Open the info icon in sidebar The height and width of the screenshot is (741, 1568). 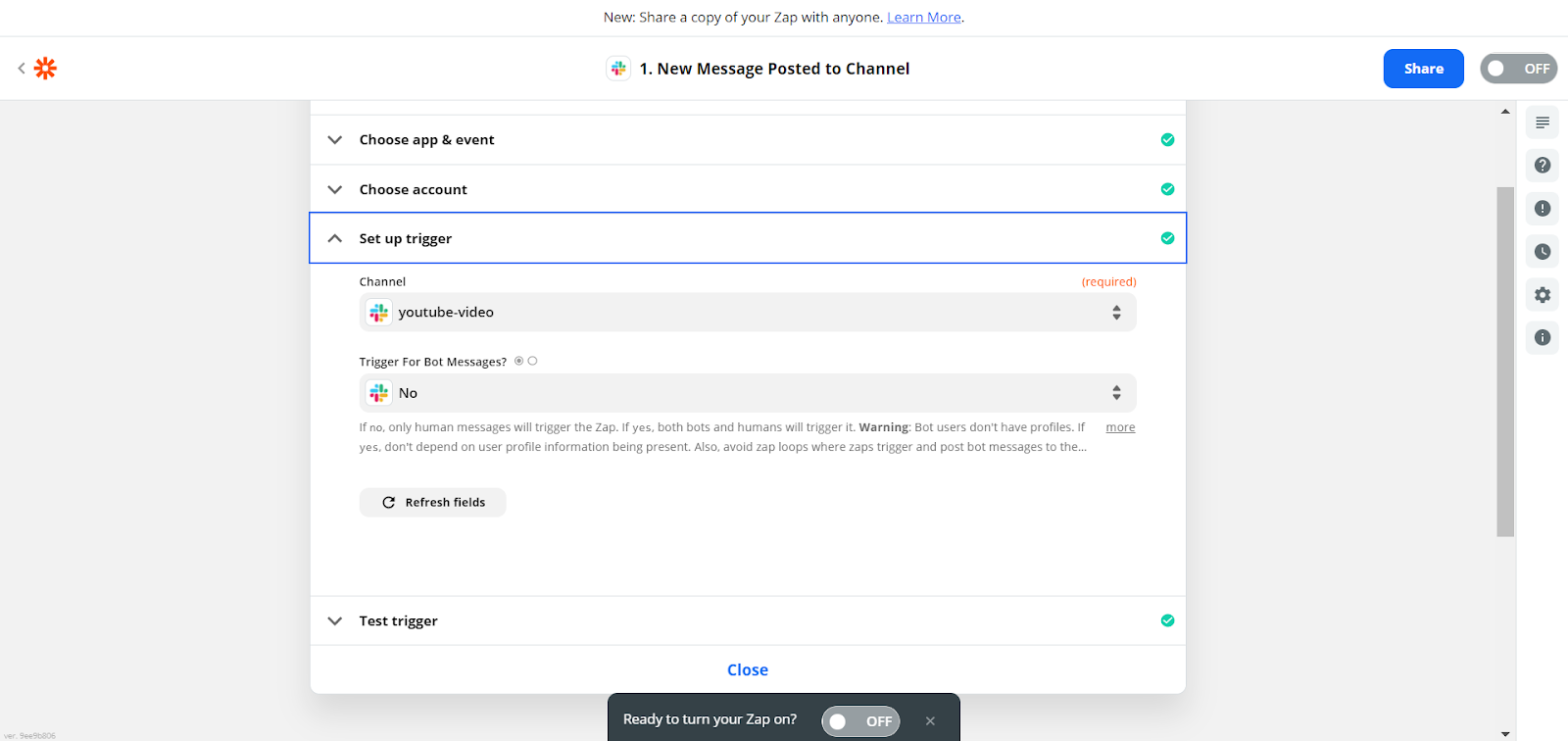1543,338
